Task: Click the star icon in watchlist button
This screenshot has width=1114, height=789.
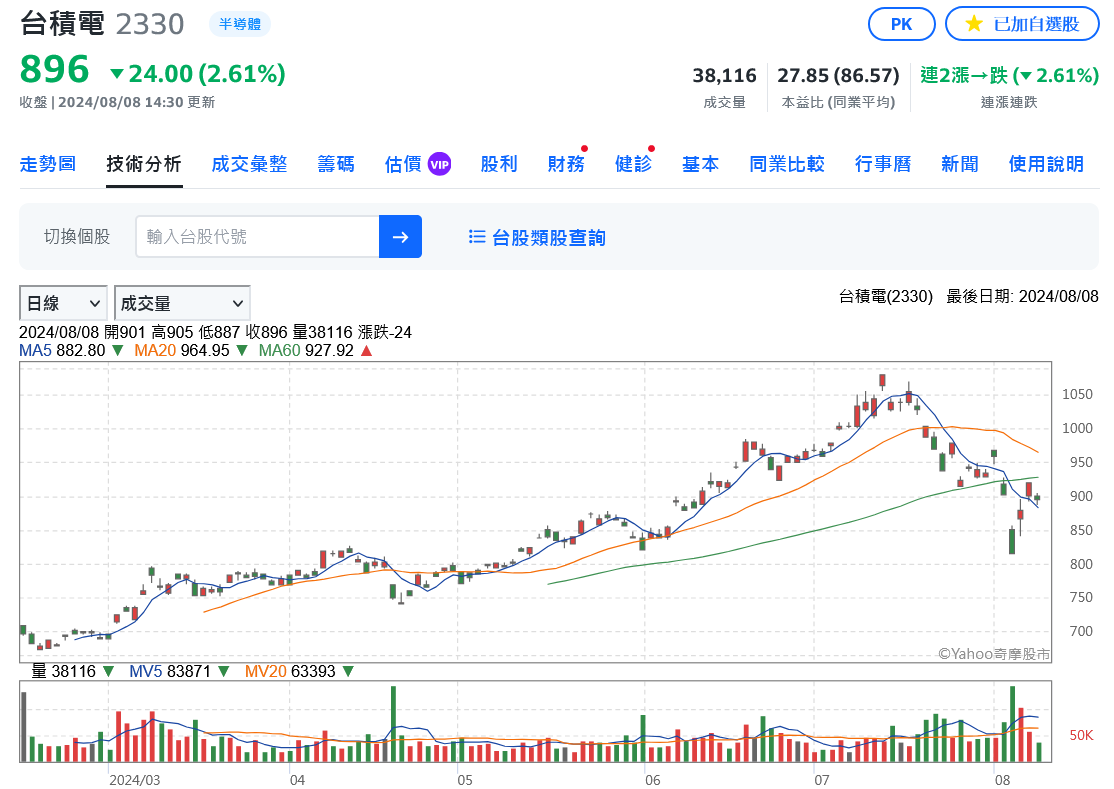Action: point(974,24)
